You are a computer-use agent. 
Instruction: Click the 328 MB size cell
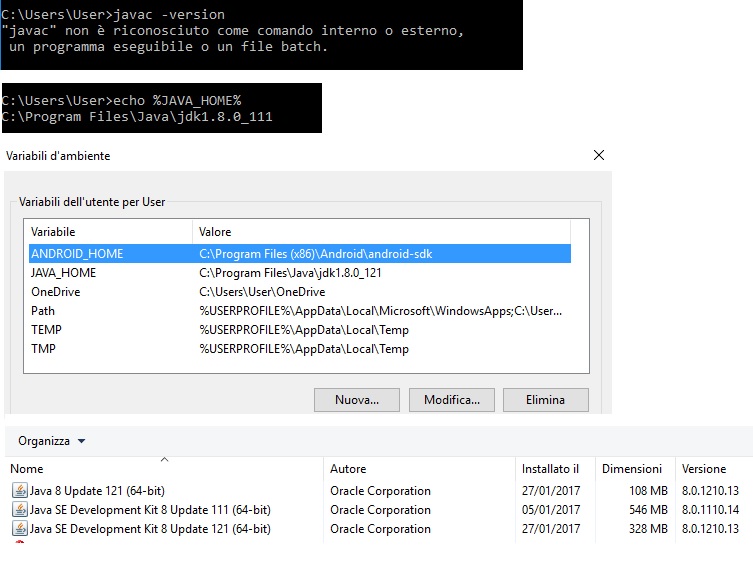tap(648, 529)
